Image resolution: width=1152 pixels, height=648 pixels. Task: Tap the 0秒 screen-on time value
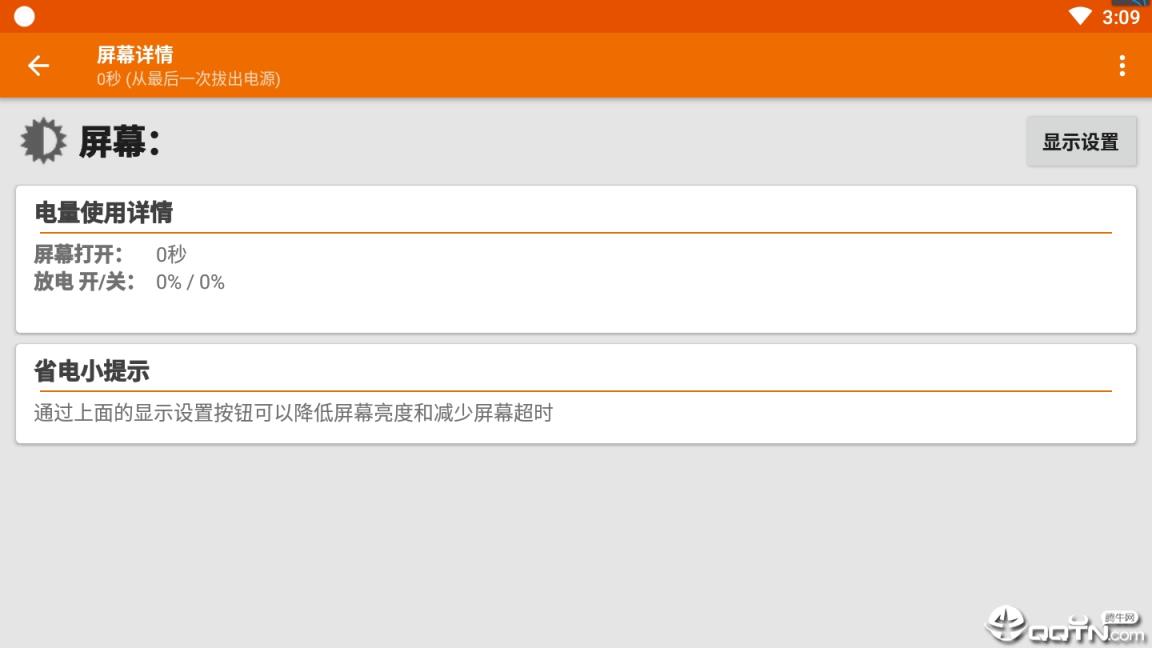point(171,255)
